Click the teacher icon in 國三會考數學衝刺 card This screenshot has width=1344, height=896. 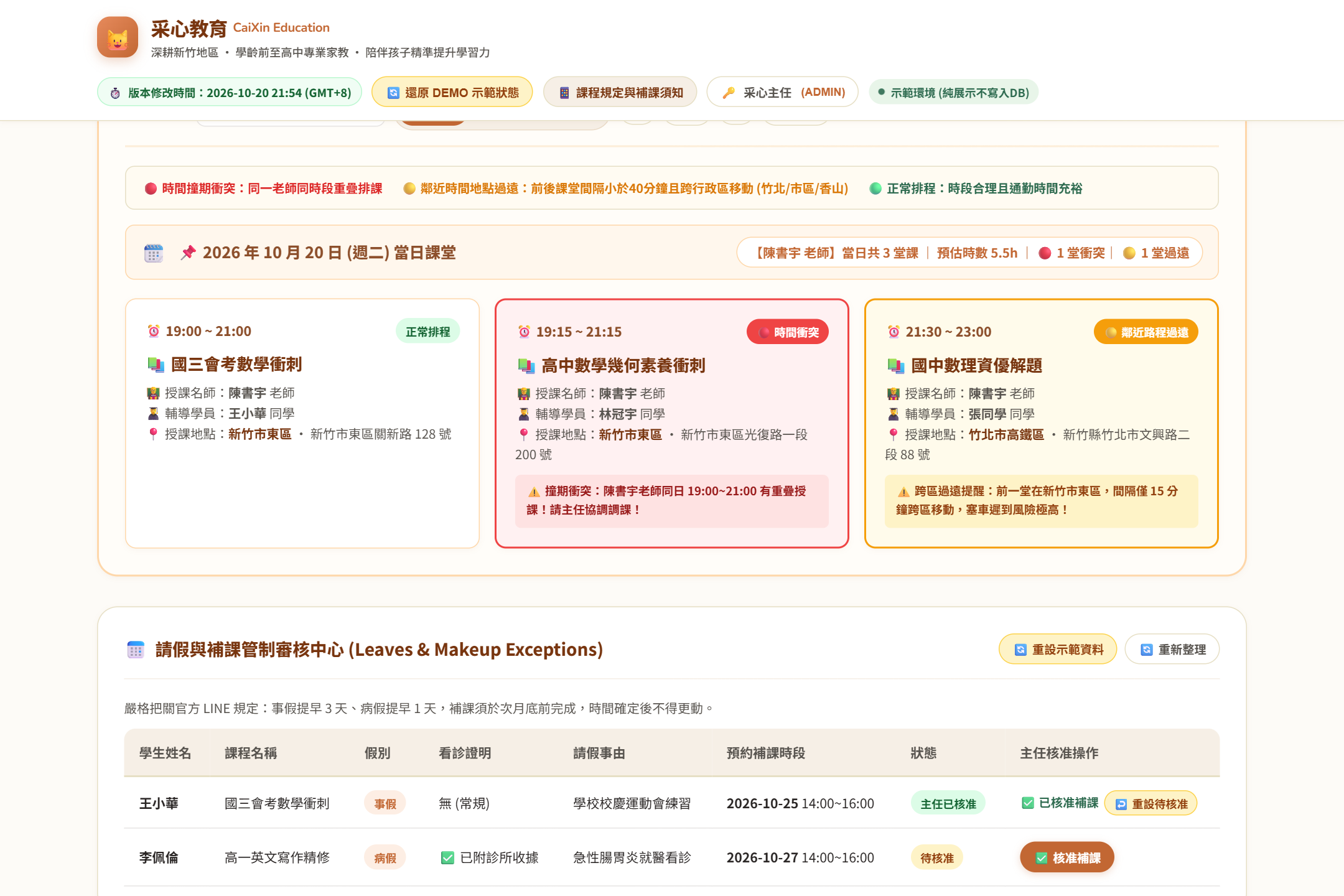coord(154,393)
